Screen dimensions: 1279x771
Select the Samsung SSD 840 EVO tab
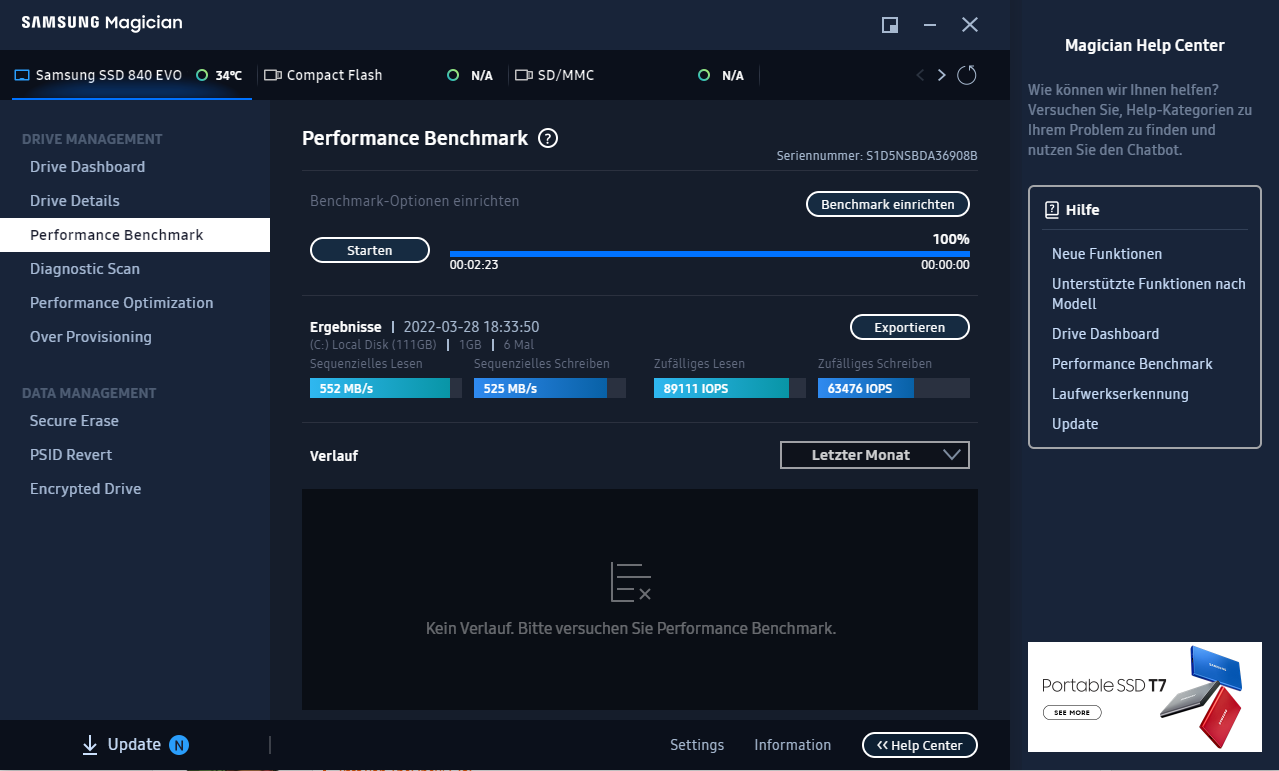131,75
